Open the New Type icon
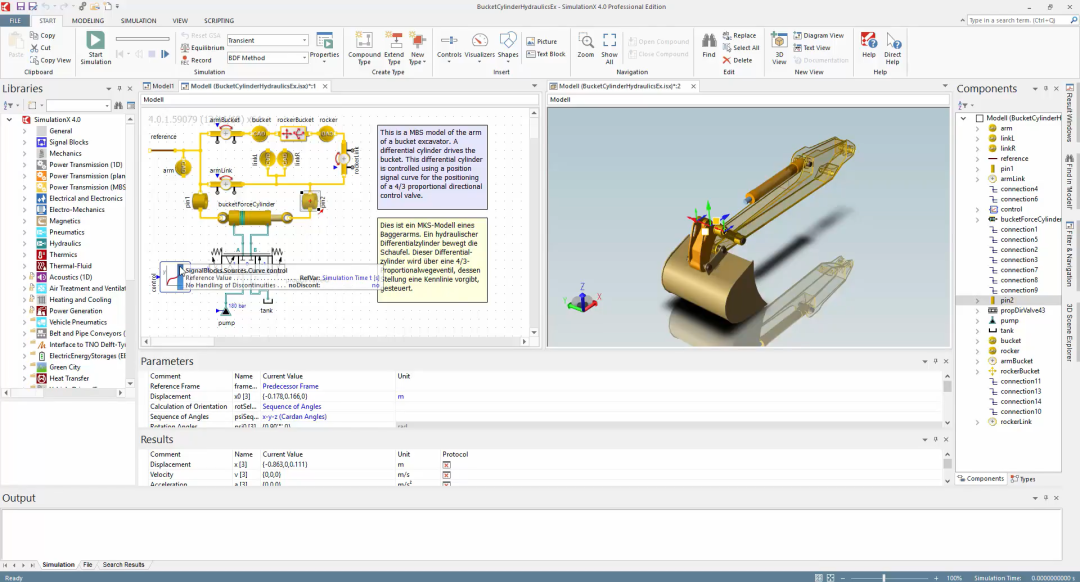The image size is (1080, 582). pyautogui.click(x=417, y=48)
